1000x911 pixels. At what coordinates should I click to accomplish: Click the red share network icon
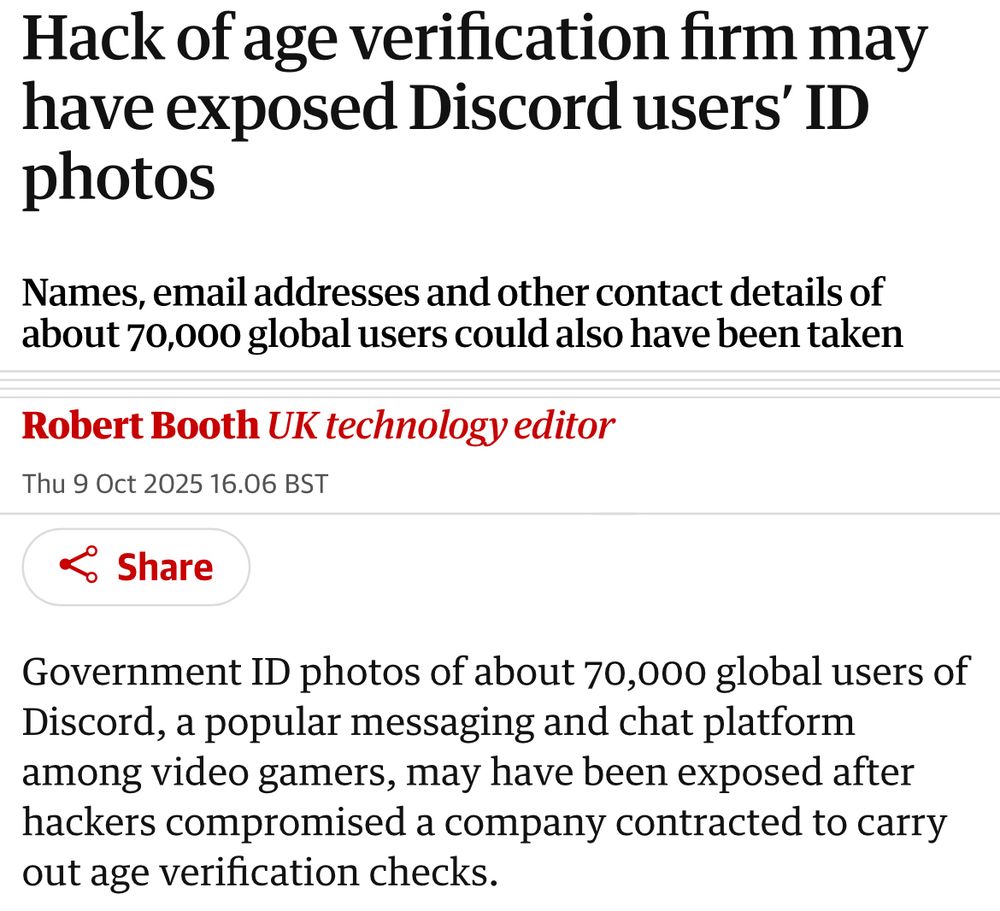pyautogui.click(x=78, y=565)
